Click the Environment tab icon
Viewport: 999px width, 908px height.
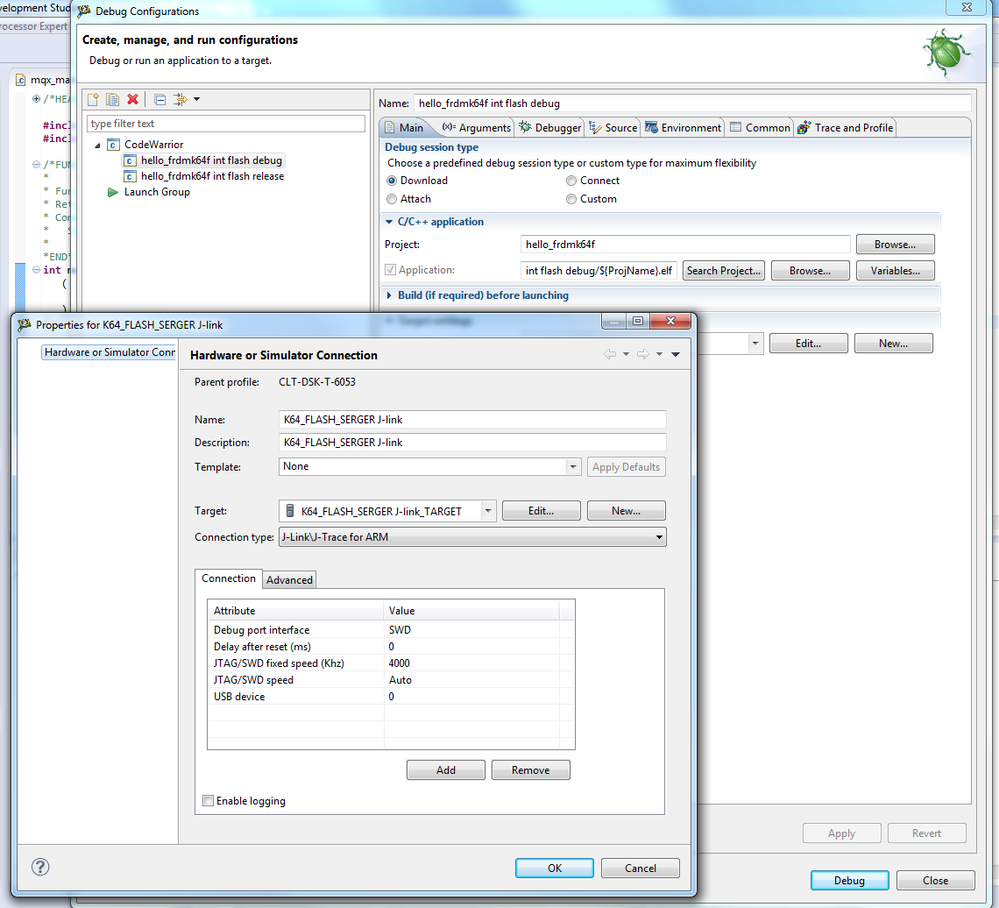(x=651, y=127)
